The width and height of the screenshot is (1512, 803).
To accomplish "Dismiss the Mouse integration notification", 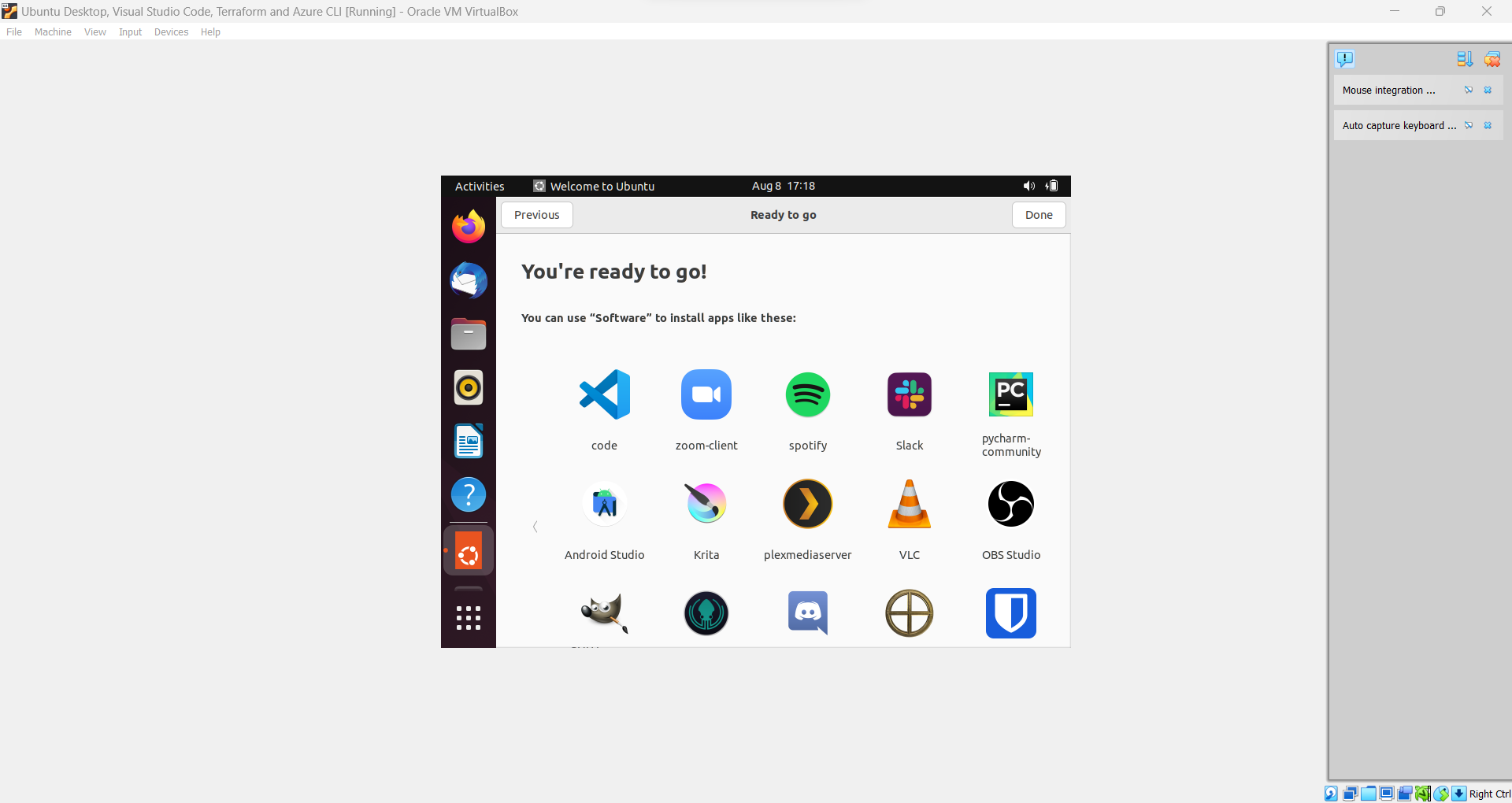I will pos(1488,91).
